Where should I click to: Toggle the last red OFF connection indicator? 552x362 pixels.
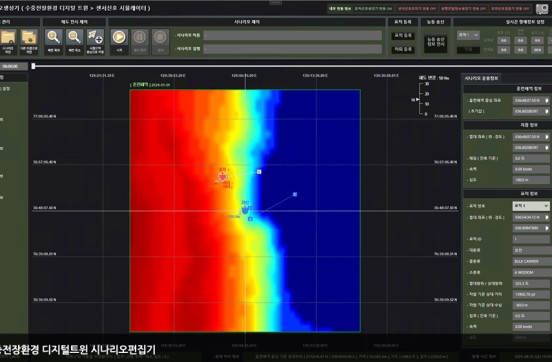tap(510, 8)
